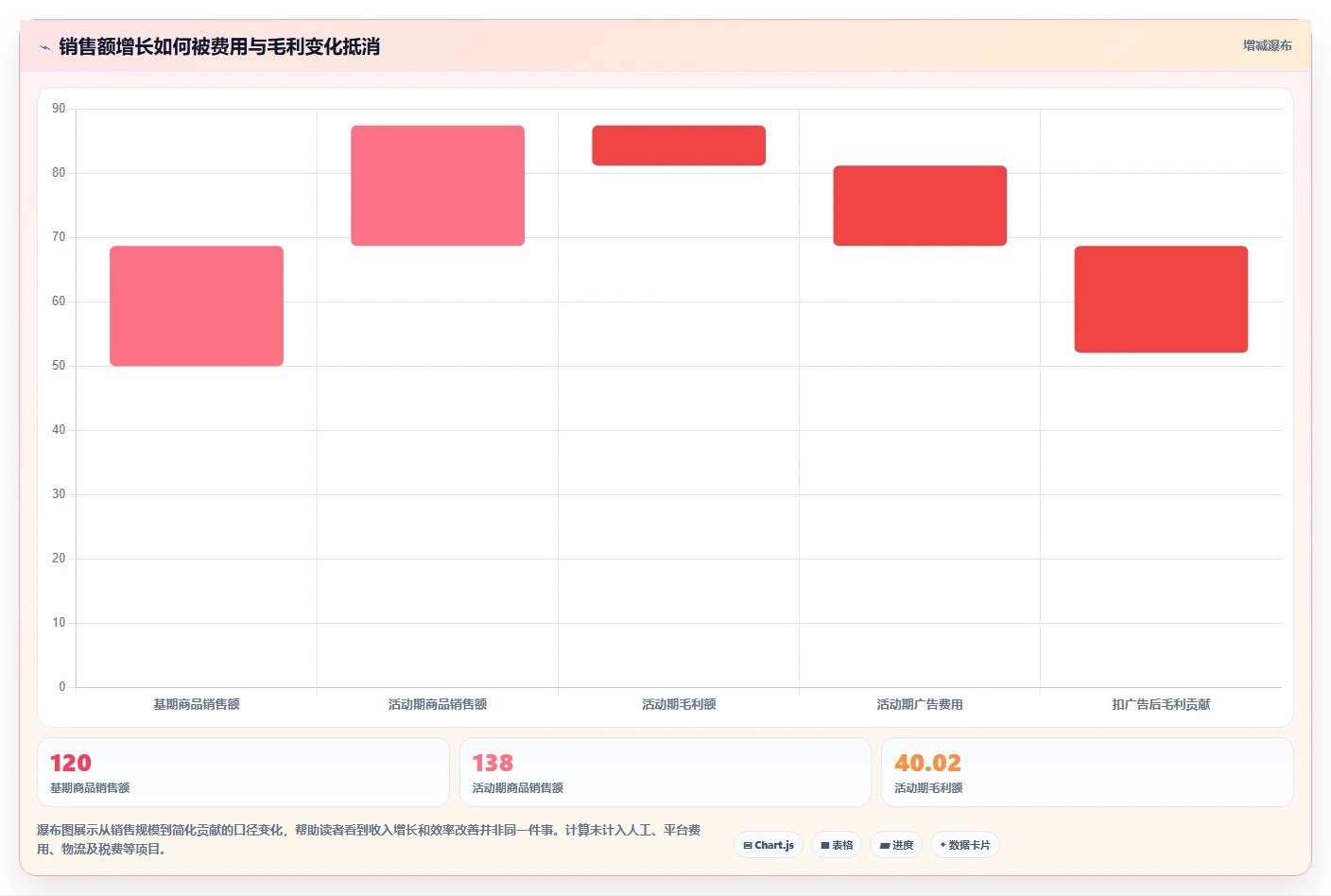
Task: Click the x-axis label 活动期商品销售额
Action: pyautogui.click(x=438, y=704)
